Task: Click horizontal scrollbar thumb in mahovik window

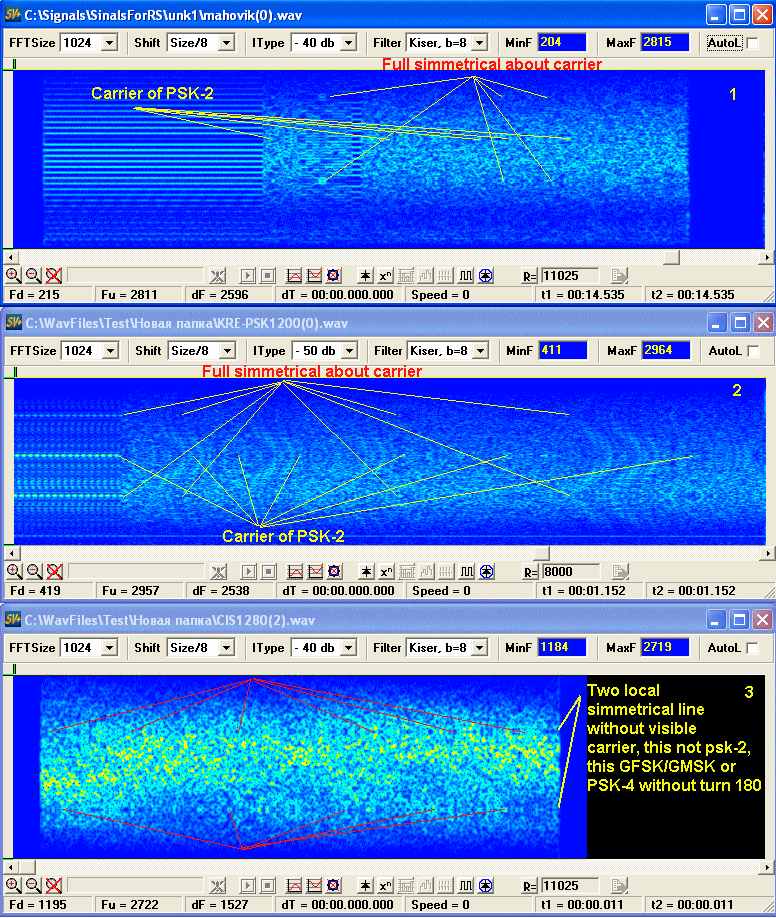Action: click(x=672, y=257)
